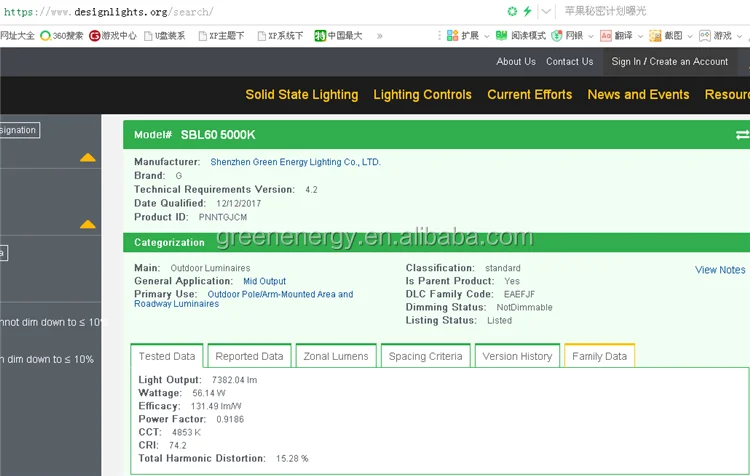Open the 游戏中心 bookmark icon
The width and height of the screenshot is (750, 476).
95,36
